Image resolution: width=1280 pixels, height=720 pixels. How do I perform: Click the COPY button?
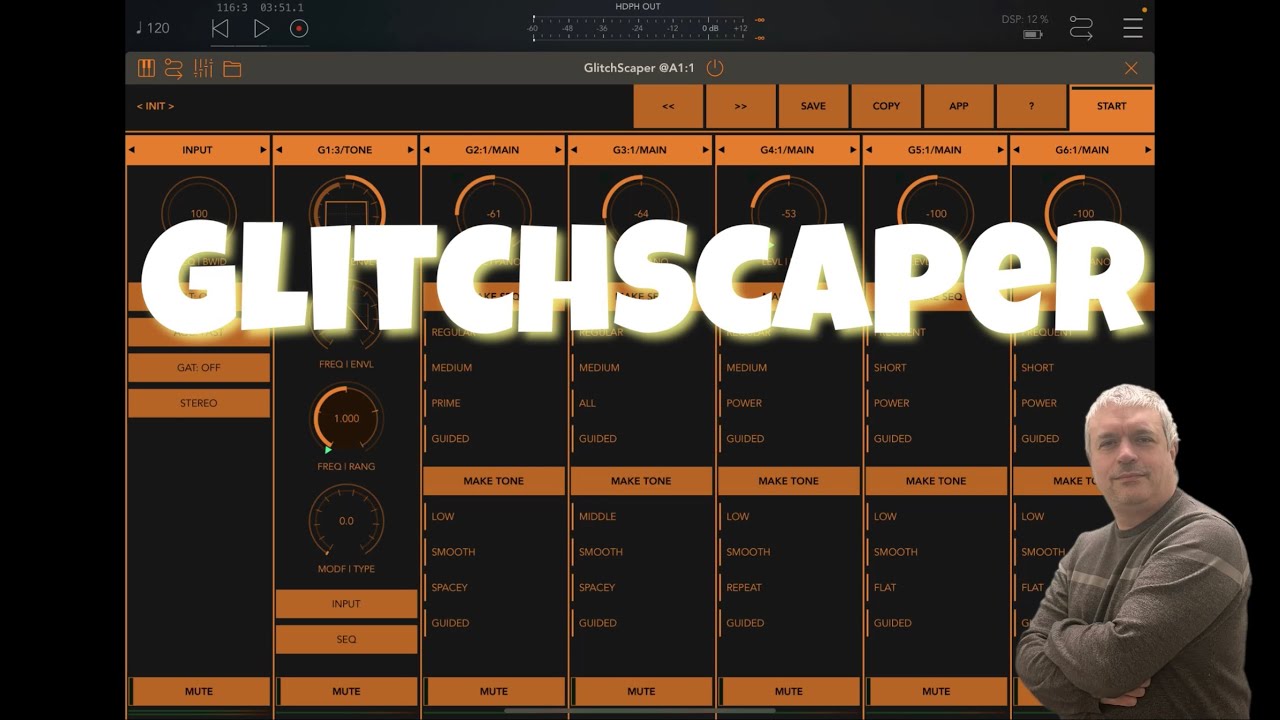pyautogui.click(x=886, y=106)
